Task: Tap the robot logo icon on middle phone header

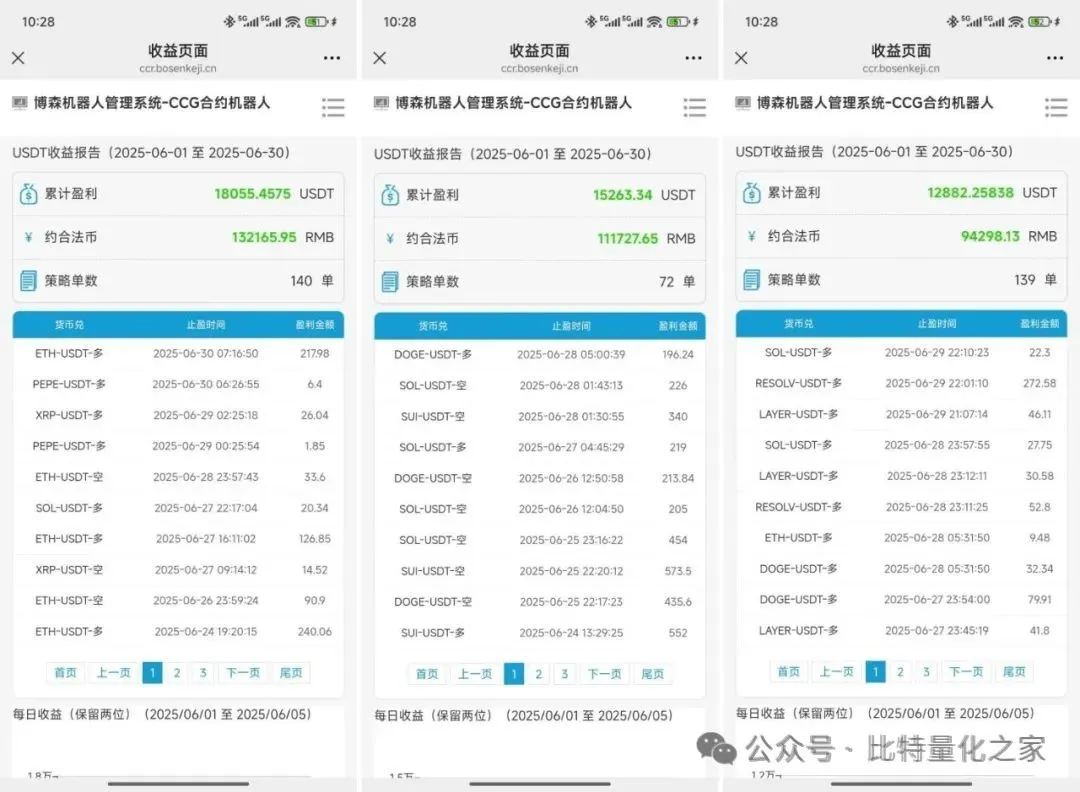Action: coord(382,103)
